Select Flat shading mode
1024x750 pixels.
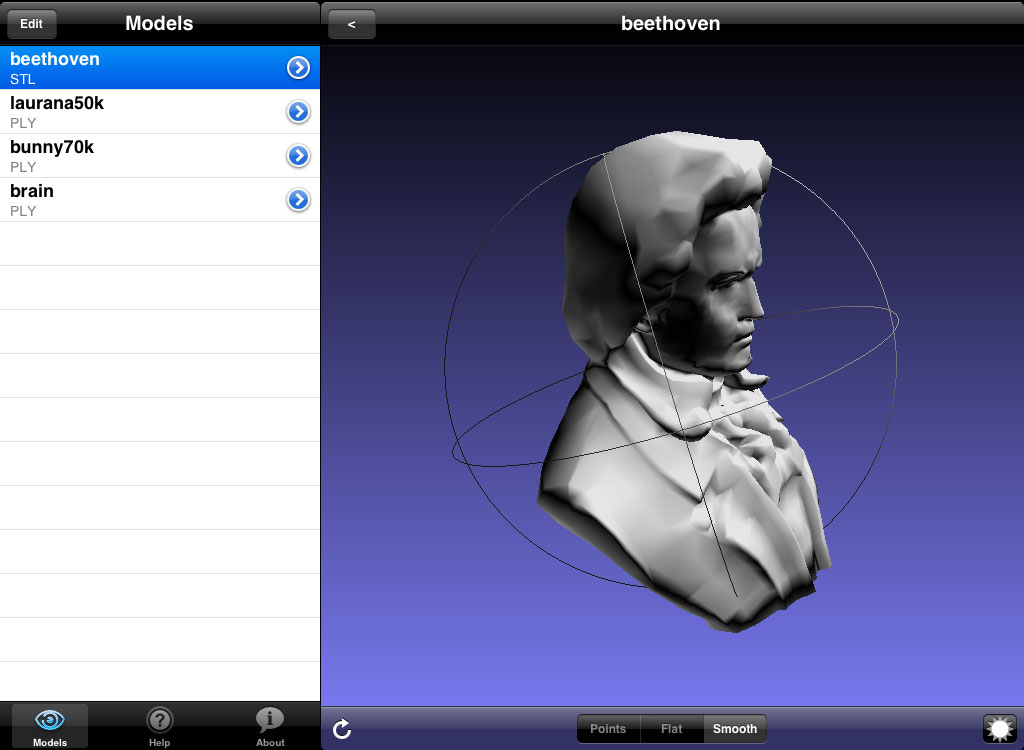[x=671, y=728]
